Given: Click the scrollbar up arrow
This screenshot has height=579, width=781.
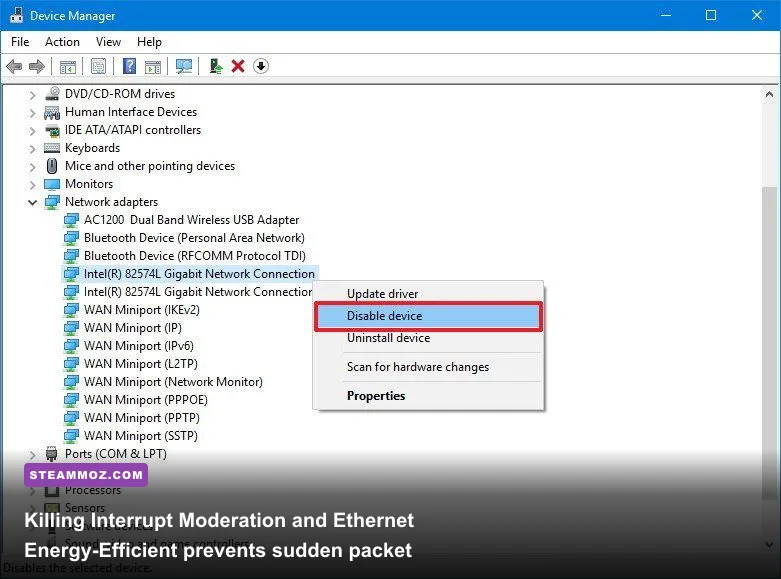Looking at the screenshot, I should pyautogui.click(x=769, y=94).
